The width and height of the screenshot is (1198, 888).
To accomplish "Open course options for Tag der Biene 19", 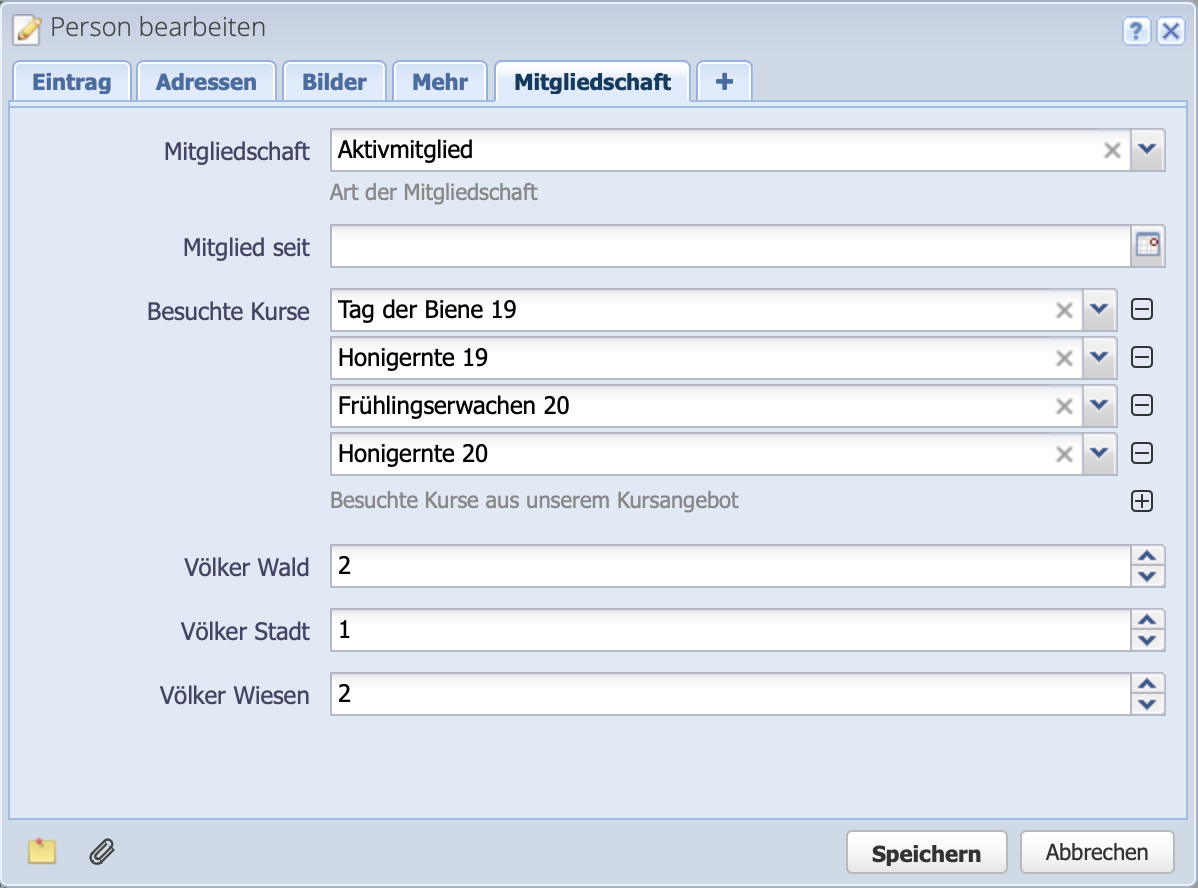I will pyautogui.click(x=1099, y=309).
